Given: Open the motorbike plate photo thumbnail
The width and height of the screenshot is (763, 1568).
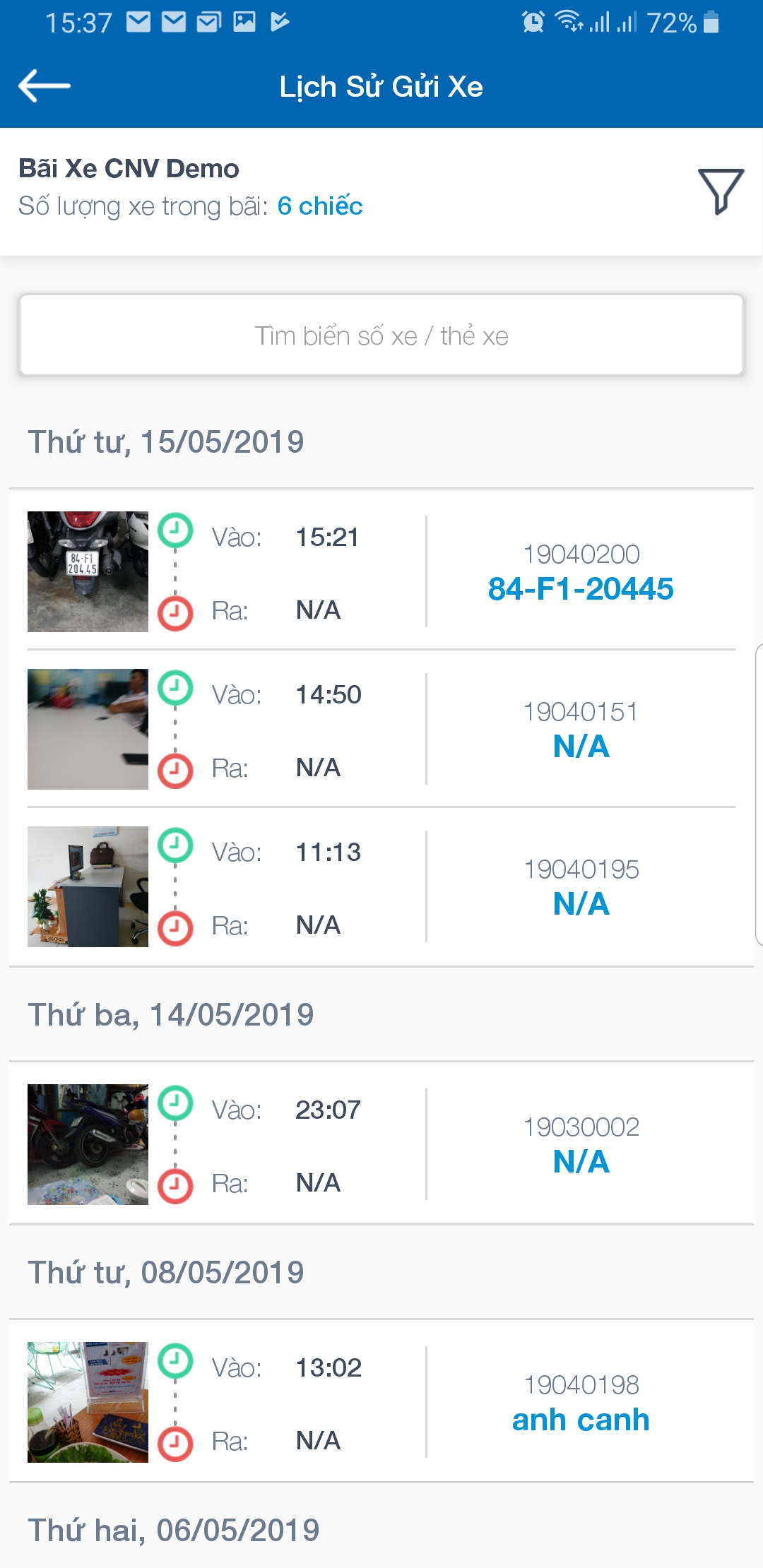Looking at the screenshot, I should tap(88, 571).
